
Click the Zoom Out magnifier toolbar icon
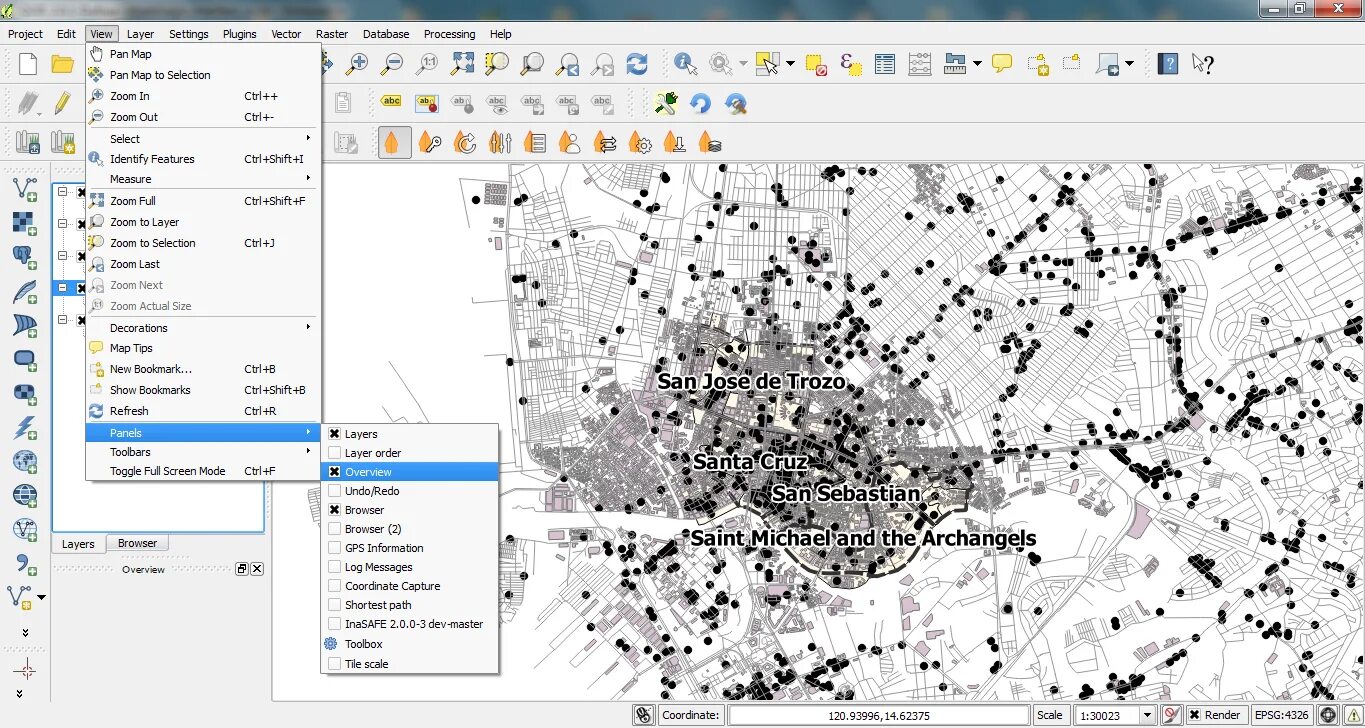[x=392, y=64]
